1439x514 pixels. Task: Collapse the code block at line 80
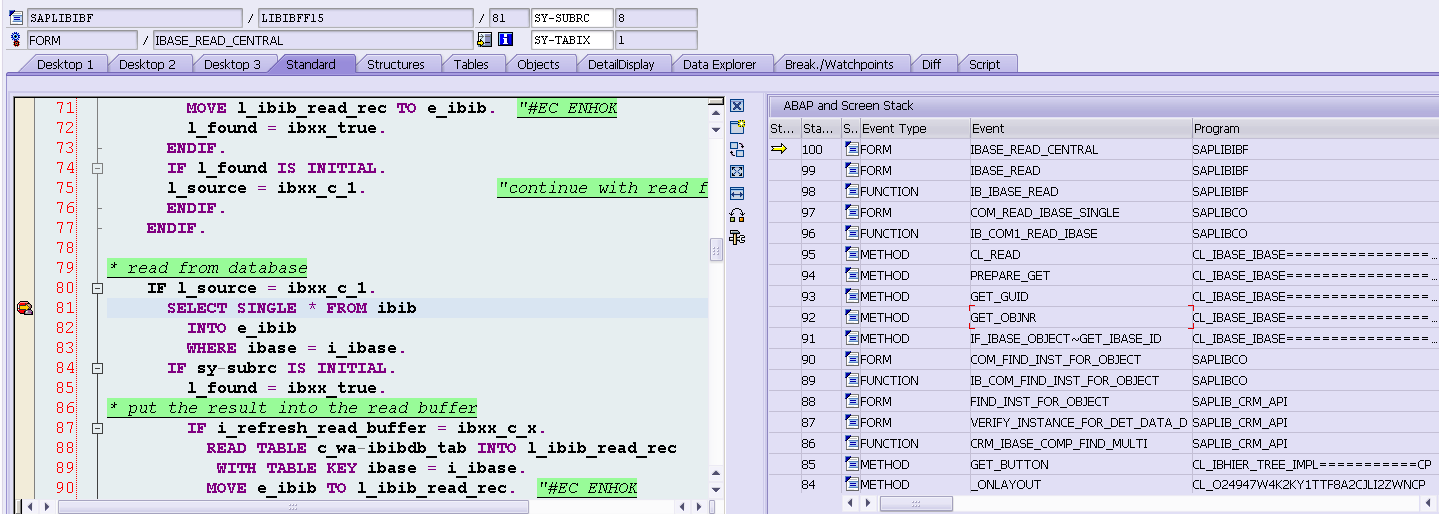pyautogui.click(x=97, y=288)
